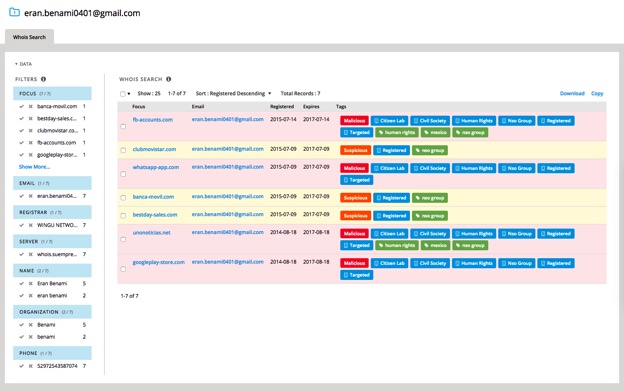Click the Download link
Image resolution: width=624 pixels, height=391 pixels.
point(572,93)
